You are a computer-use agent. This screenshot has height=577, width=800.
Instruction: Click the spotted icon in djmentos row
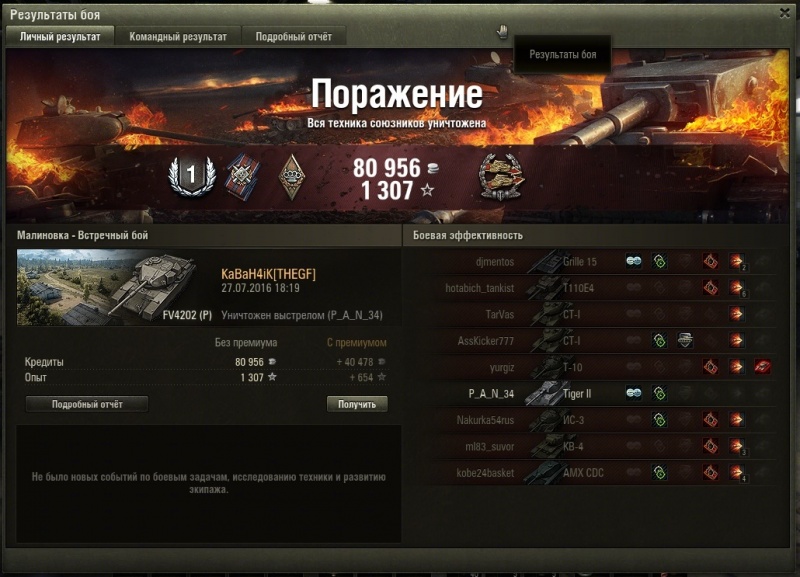point(633,261)
